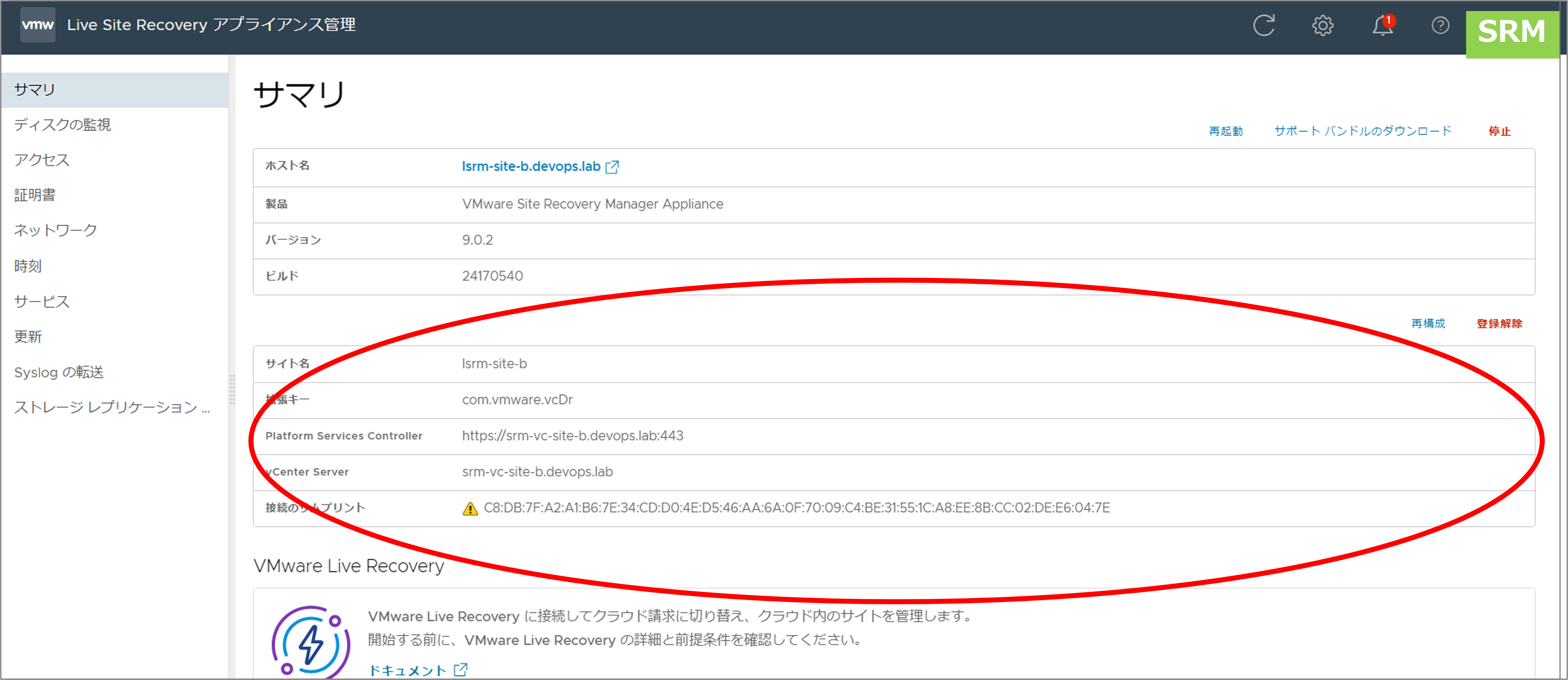Image resolution: width=1568 pixels, height=680 pixels.
Task: Click the 再起動 link
Action: click(1225, 131)
